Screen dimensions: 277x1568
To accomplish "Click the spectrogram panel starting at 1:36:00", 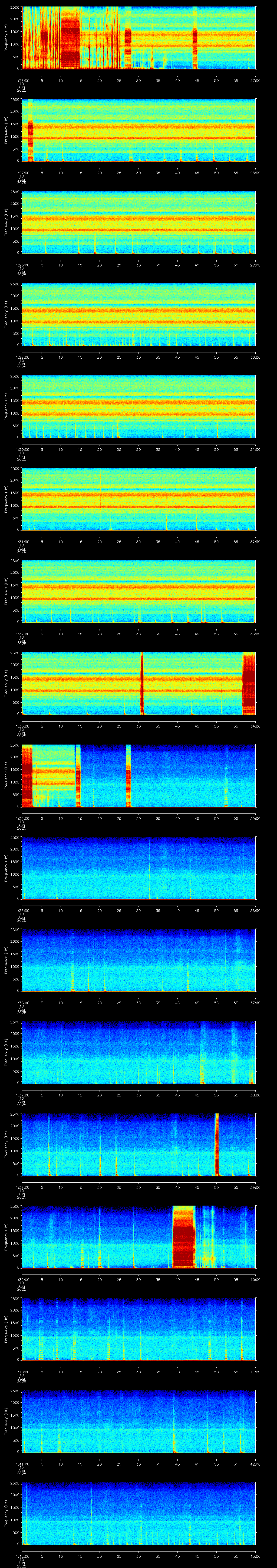I will pyautogui.click(x=139, y=960).
